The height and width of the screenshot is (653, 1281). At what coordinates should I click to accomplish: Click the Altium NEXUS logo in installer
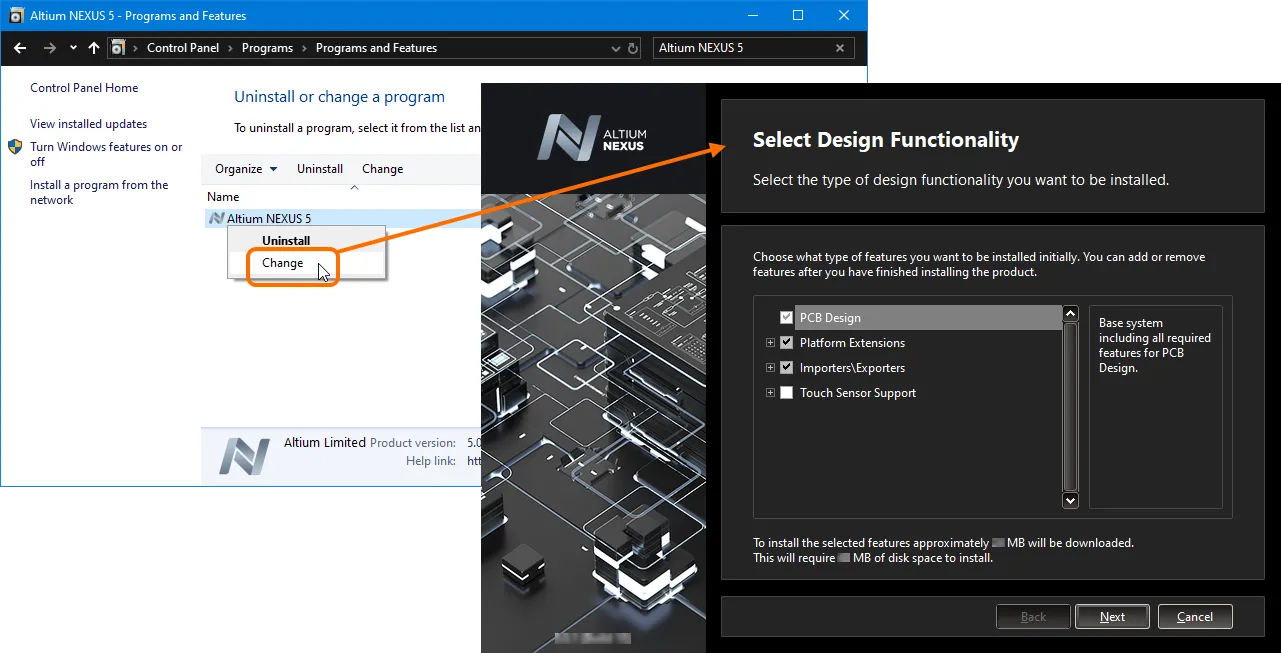[x=591, y=138]
